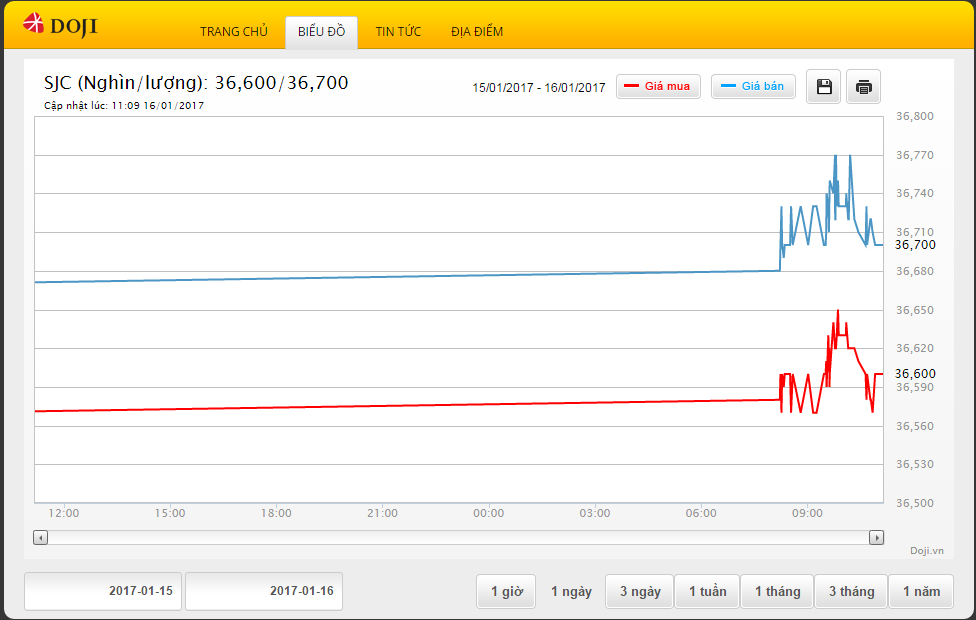
Task: Print the chart with the printer icon
Action: click(x=863, y=87)
